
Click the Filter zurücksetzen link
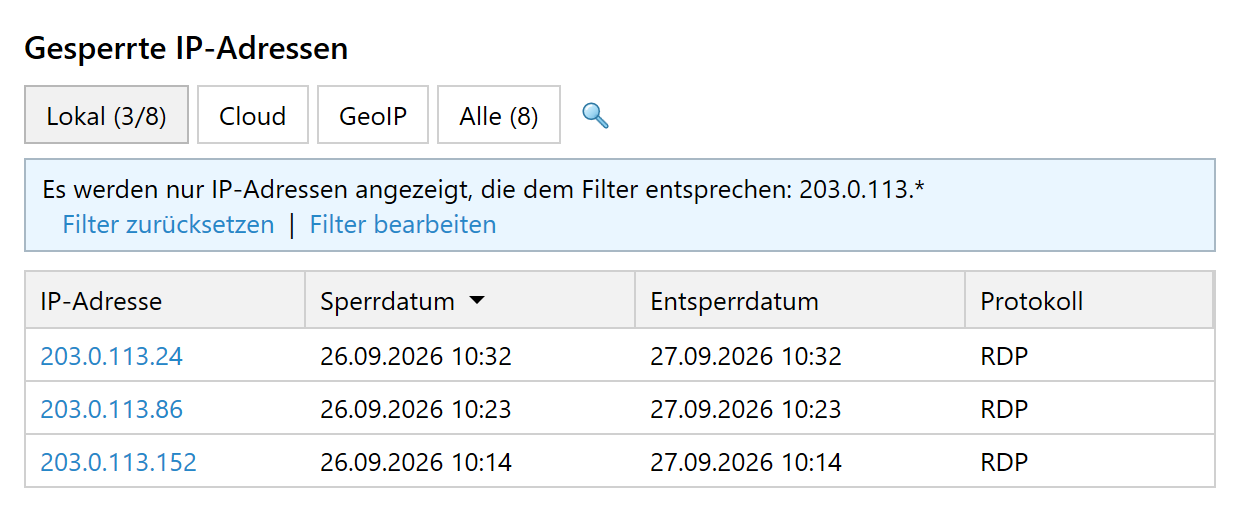pyautogui.click(x=168, y=224)
